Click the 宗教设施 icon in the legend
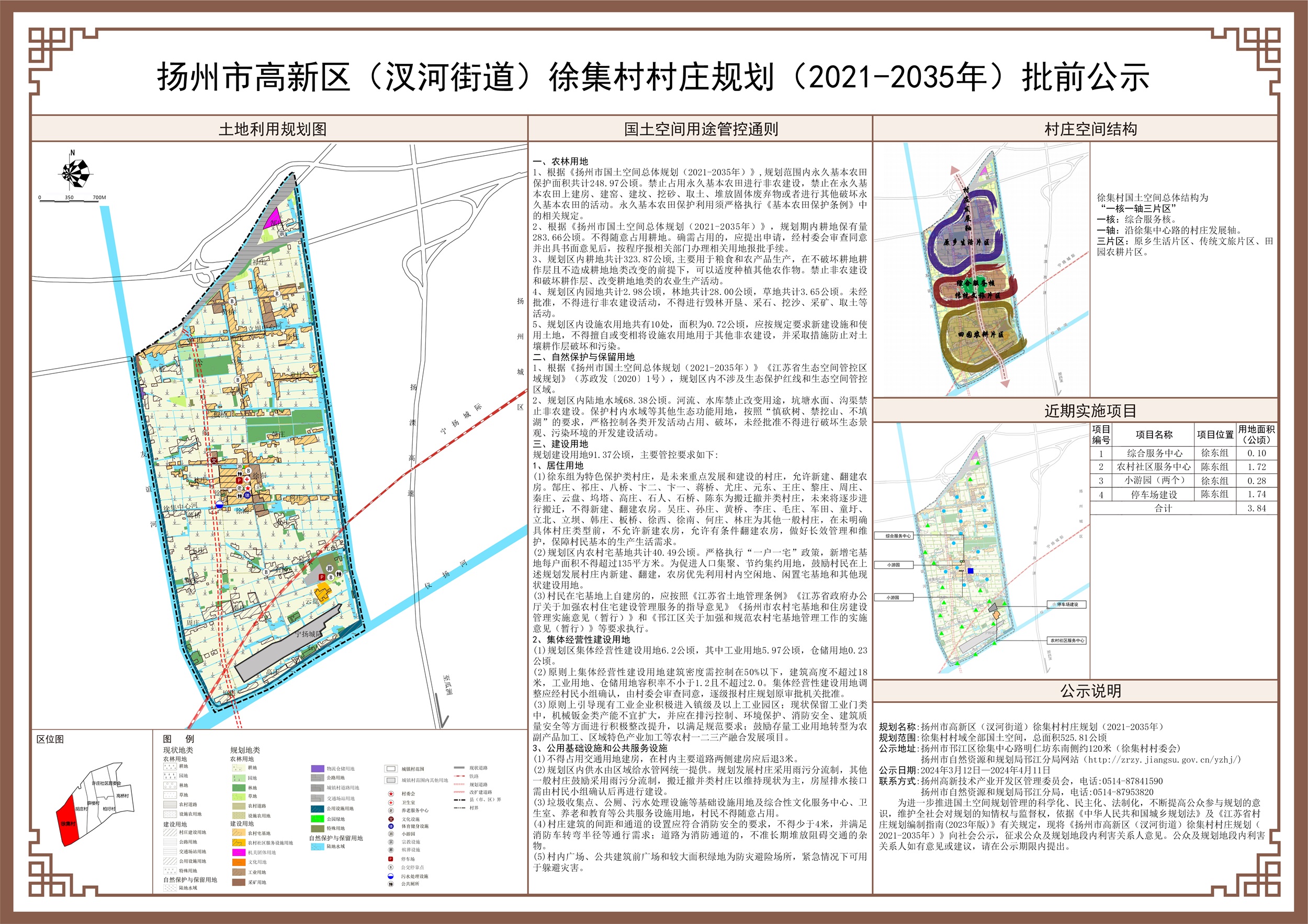The width and height of the screenshot is (1308, 924). pyautogui.click(x=391, y=842)
